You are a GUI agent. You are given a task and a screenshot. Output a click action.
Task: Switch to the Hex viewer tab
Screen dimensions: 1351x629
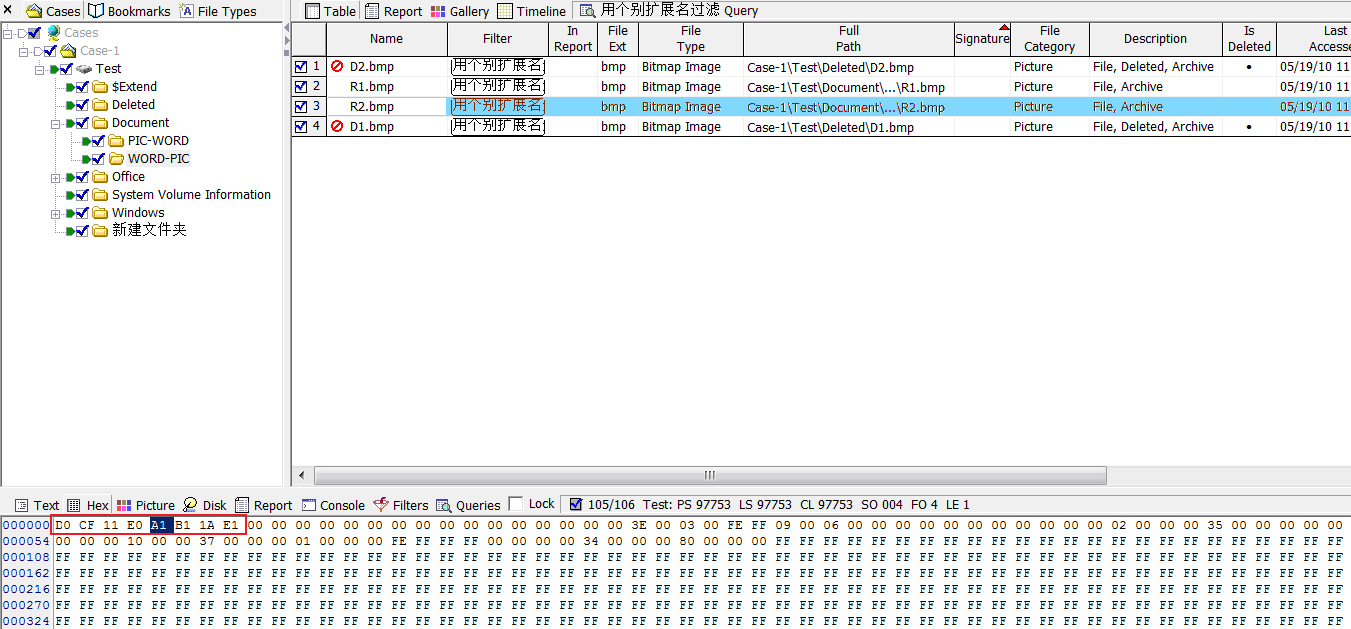pos(89,505)
